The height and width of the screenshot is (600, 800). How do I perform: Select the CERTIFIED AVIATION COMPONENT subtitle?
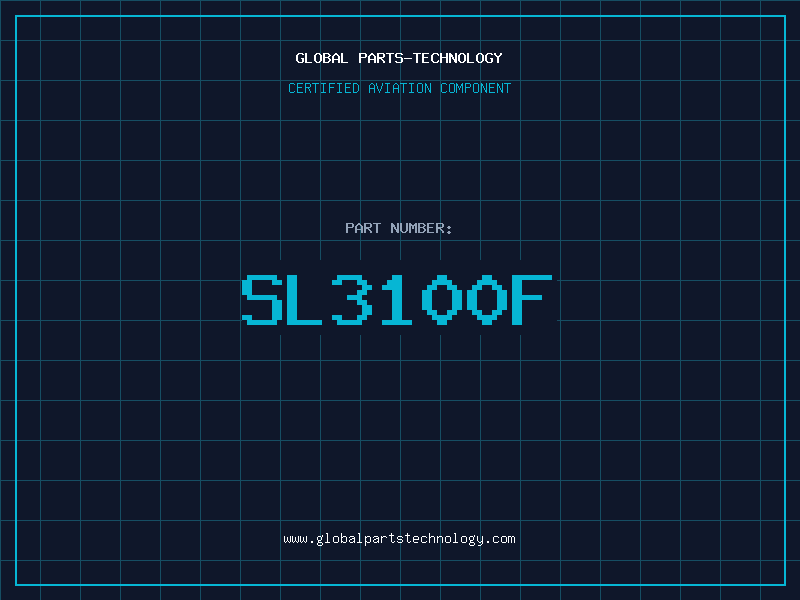[x=399, y=88]
